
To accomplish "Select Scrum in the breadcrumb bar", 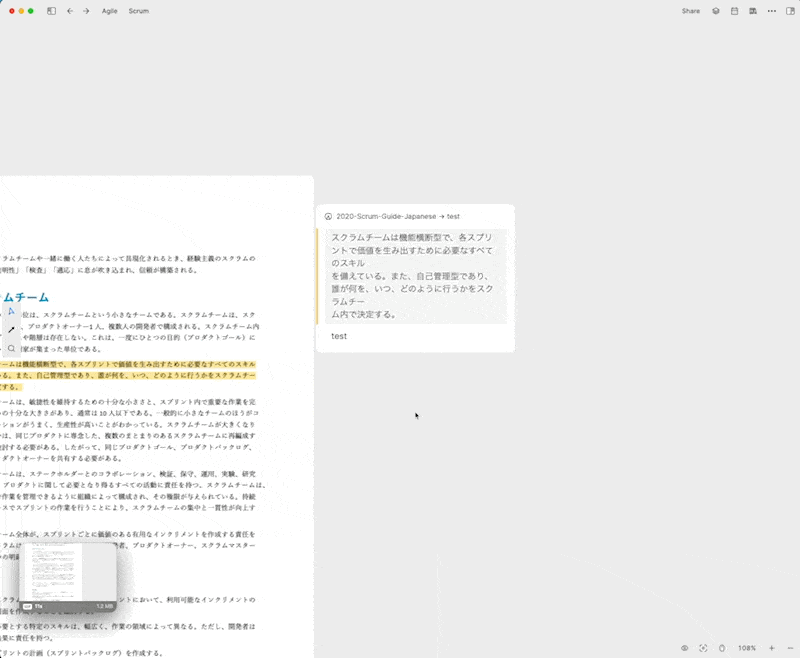I will pos(138,11).
